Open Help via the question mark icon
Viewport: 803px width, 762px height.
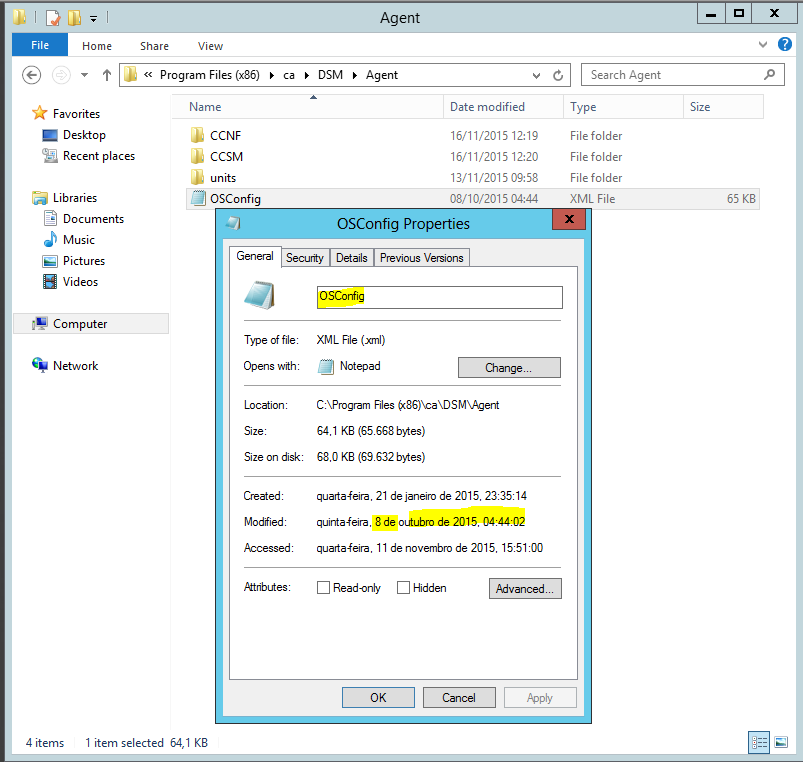[x=785, y=45]
